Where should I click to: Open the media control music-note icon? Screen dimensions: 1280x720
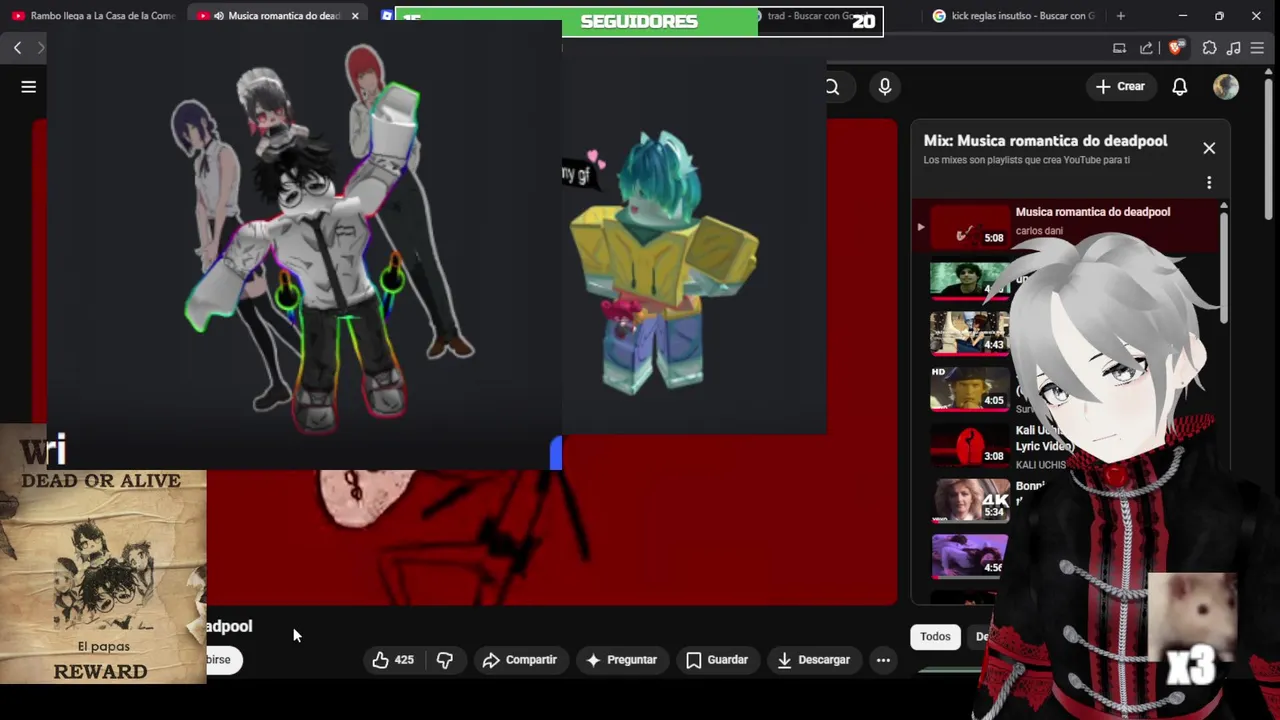(1233, 48)
